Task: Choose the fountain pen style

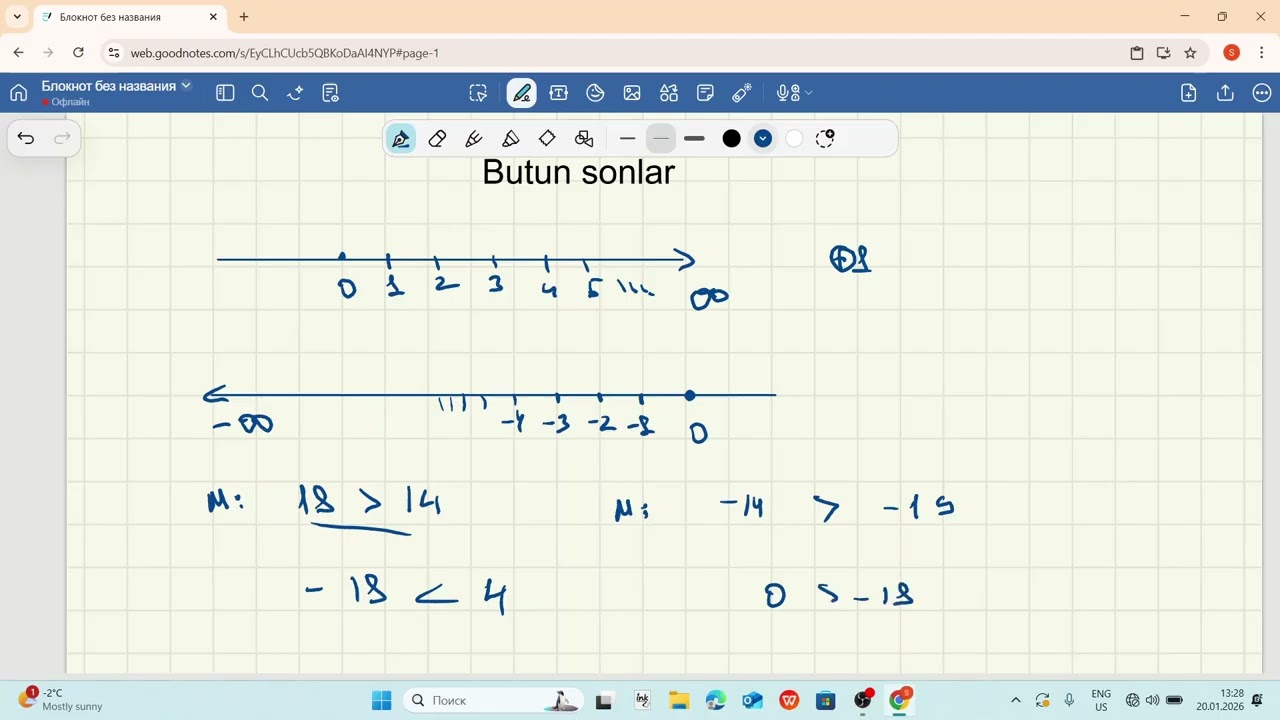Action: (401, 139)
